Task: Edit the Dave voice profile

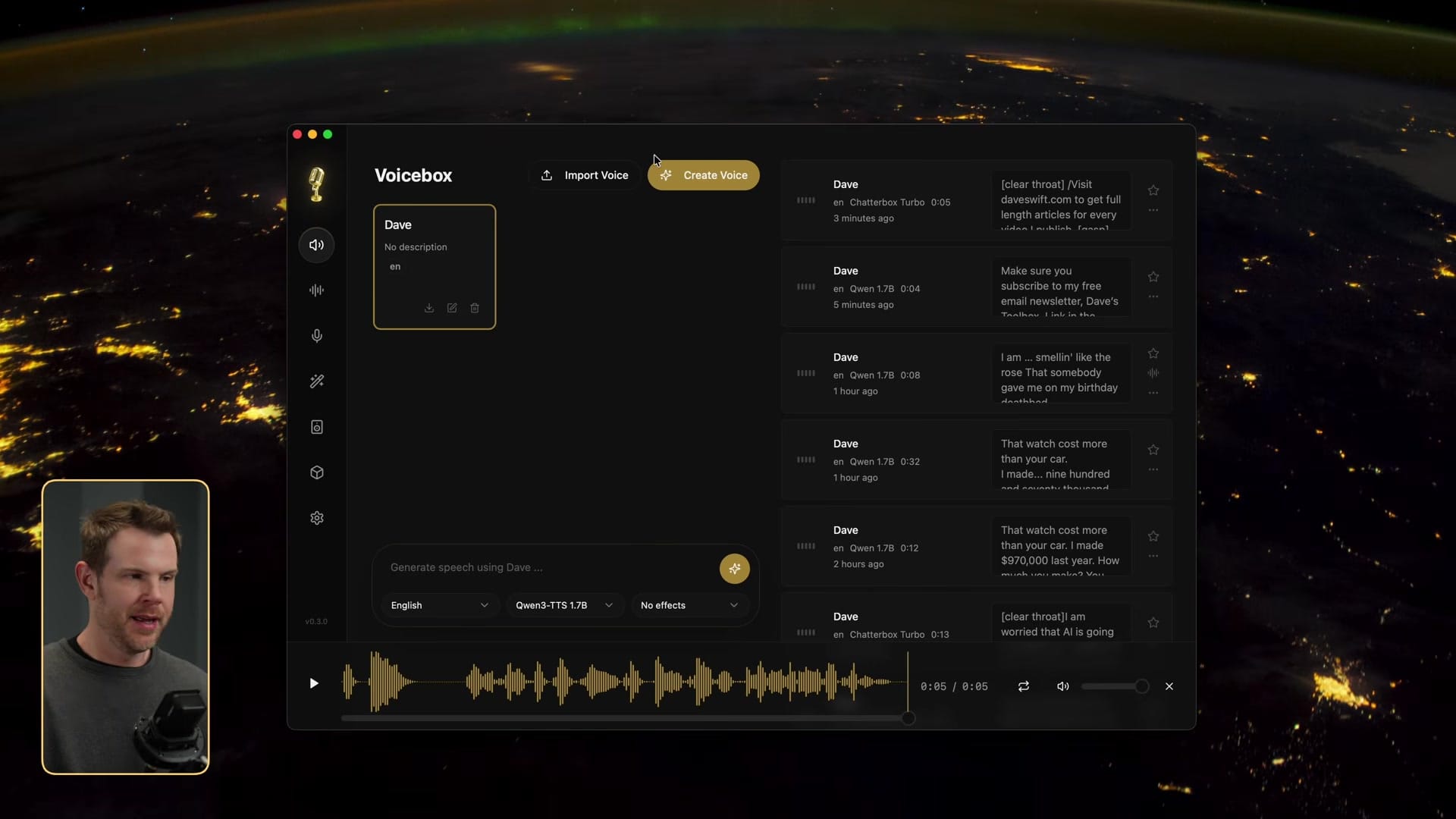Action: tap(452, 308)
